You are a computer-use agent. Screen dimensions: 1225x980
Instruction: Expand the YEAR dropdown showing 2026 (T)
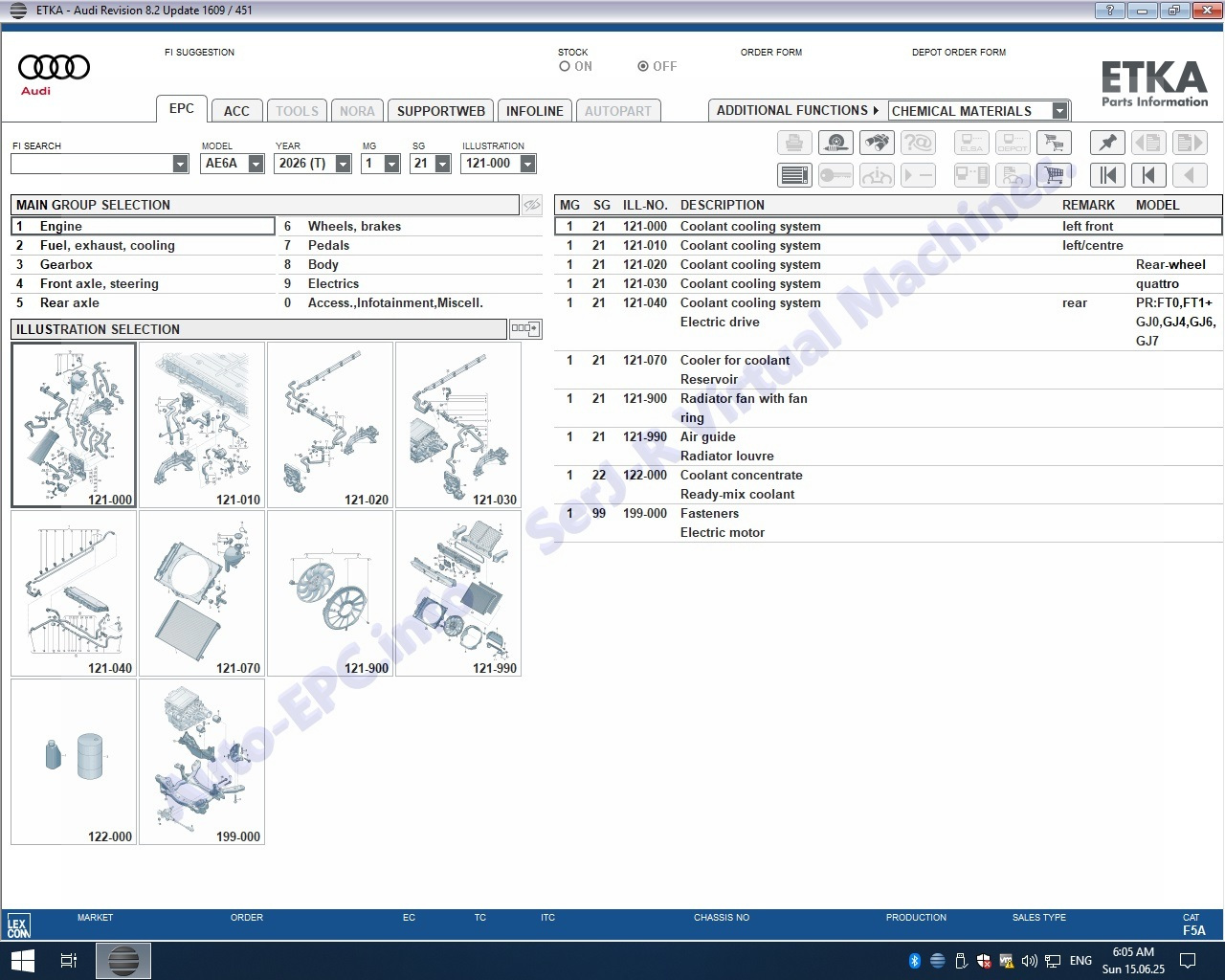tap(344, 164)
